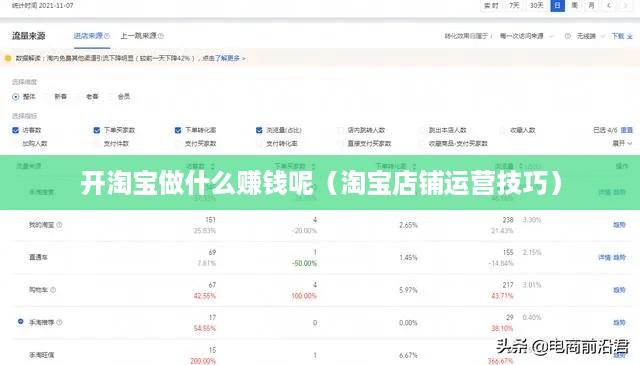Select the 实时 time range

[x=491, y=5]
